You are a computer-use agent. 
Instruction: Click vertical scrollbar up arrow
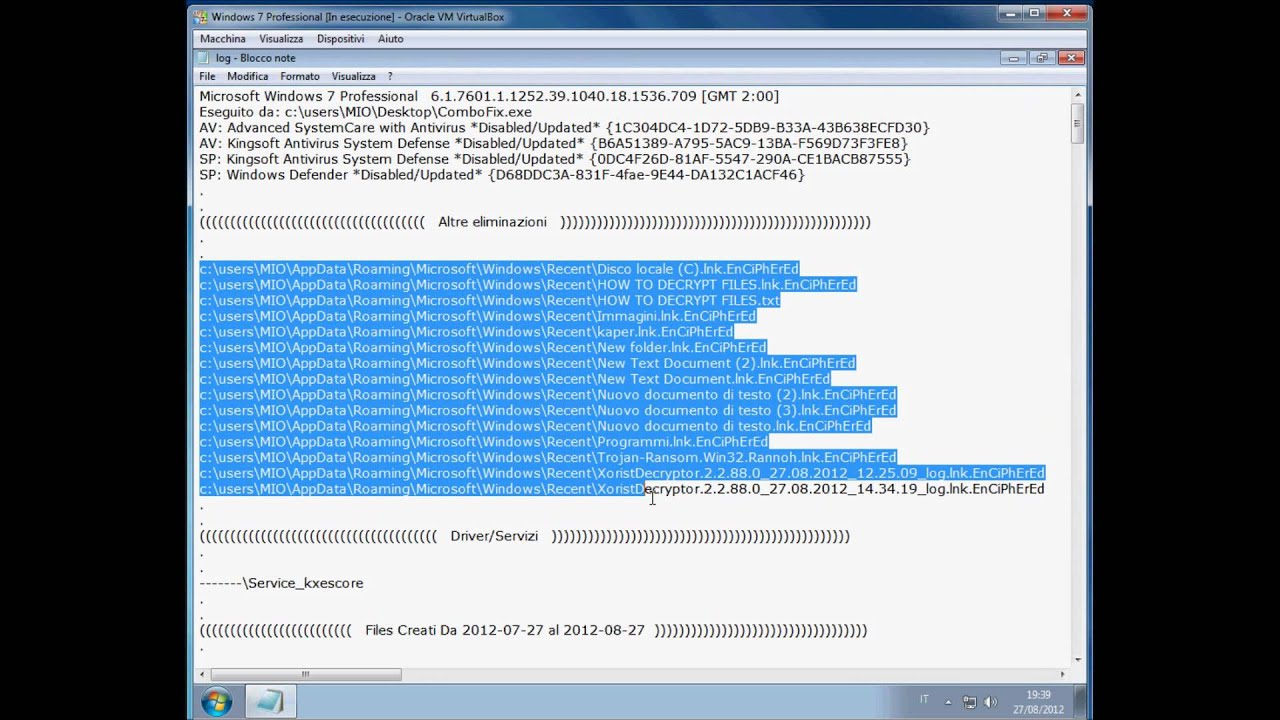(x=1077, y=95)
